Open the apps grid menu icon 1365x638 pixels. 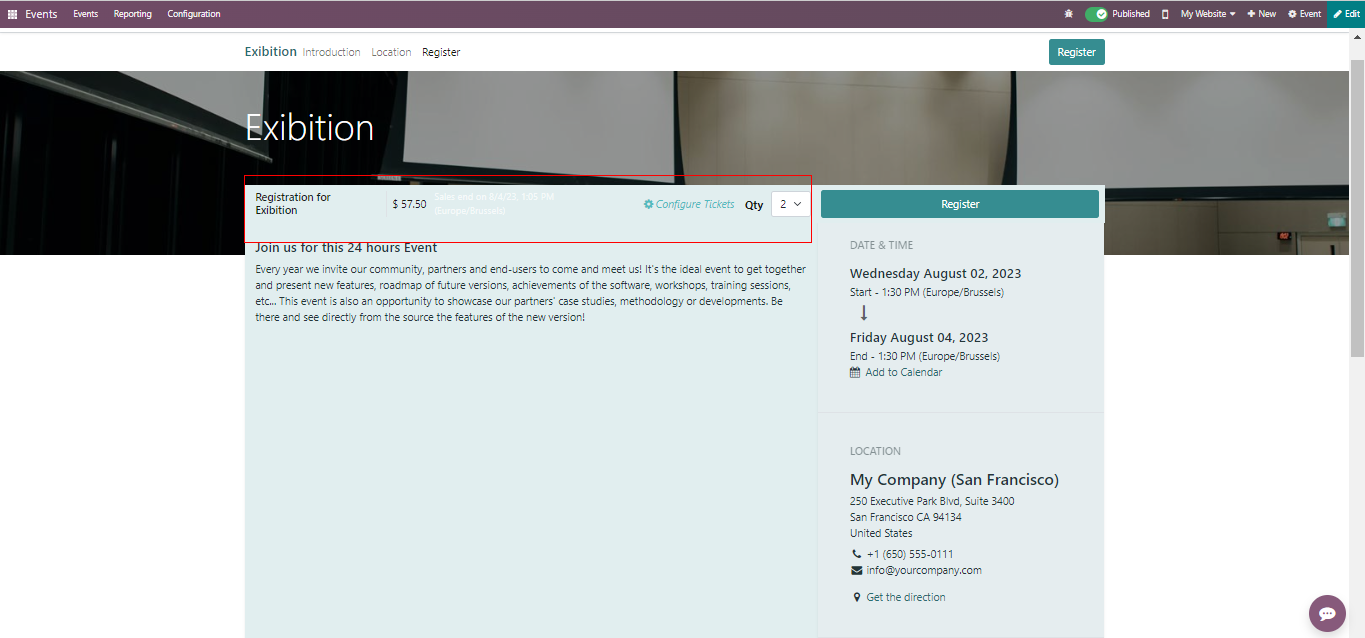tap(12, 14)
